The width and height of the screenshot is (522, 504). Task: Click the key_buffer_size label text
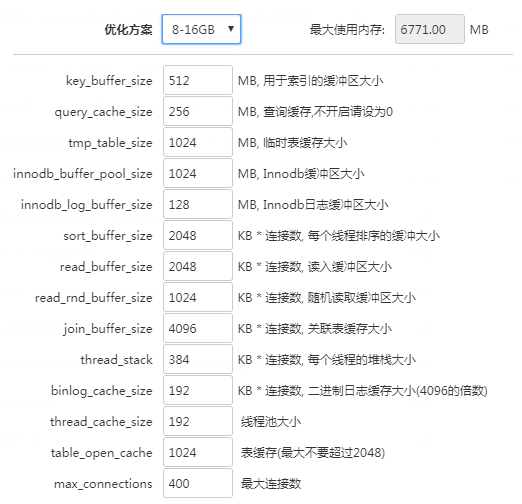coord(109,81)
